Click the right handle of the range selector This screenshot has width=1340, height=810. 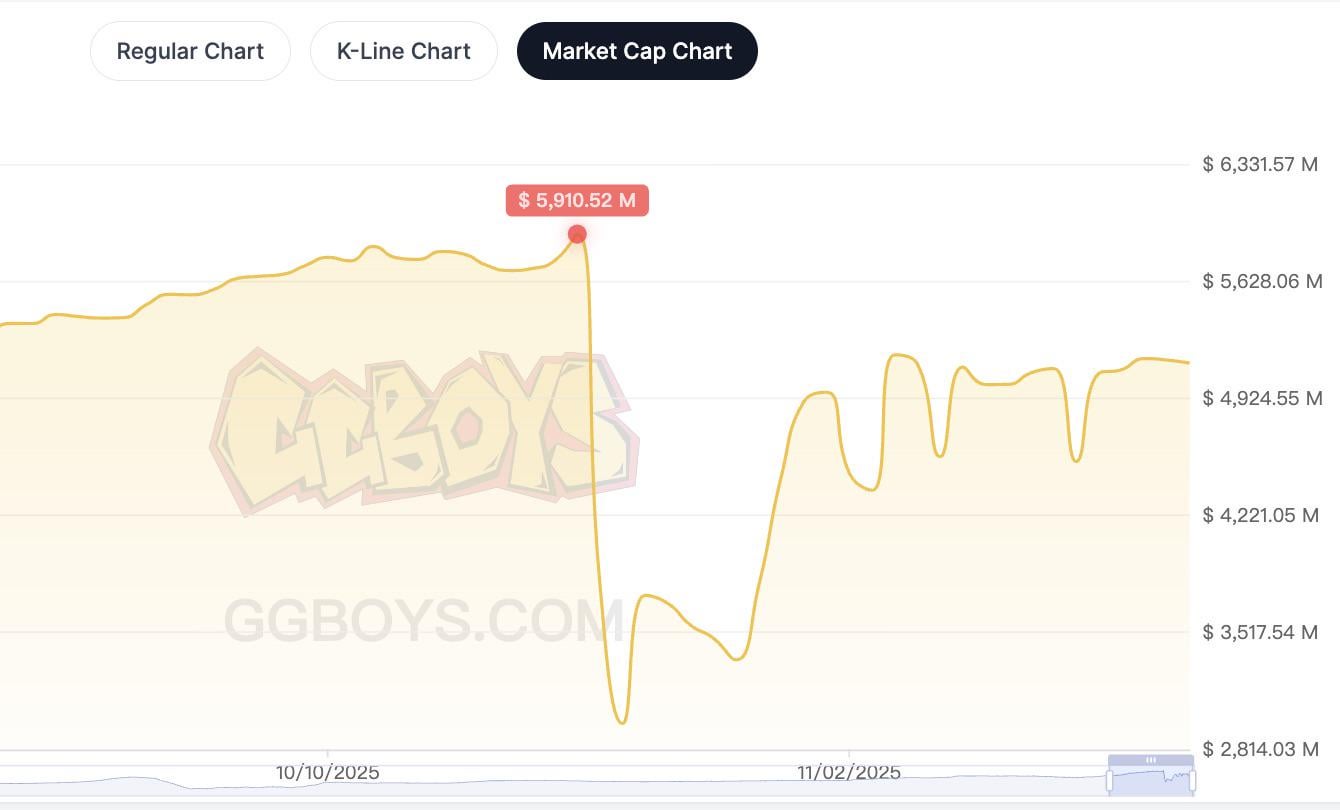(x=1192, y=780)
